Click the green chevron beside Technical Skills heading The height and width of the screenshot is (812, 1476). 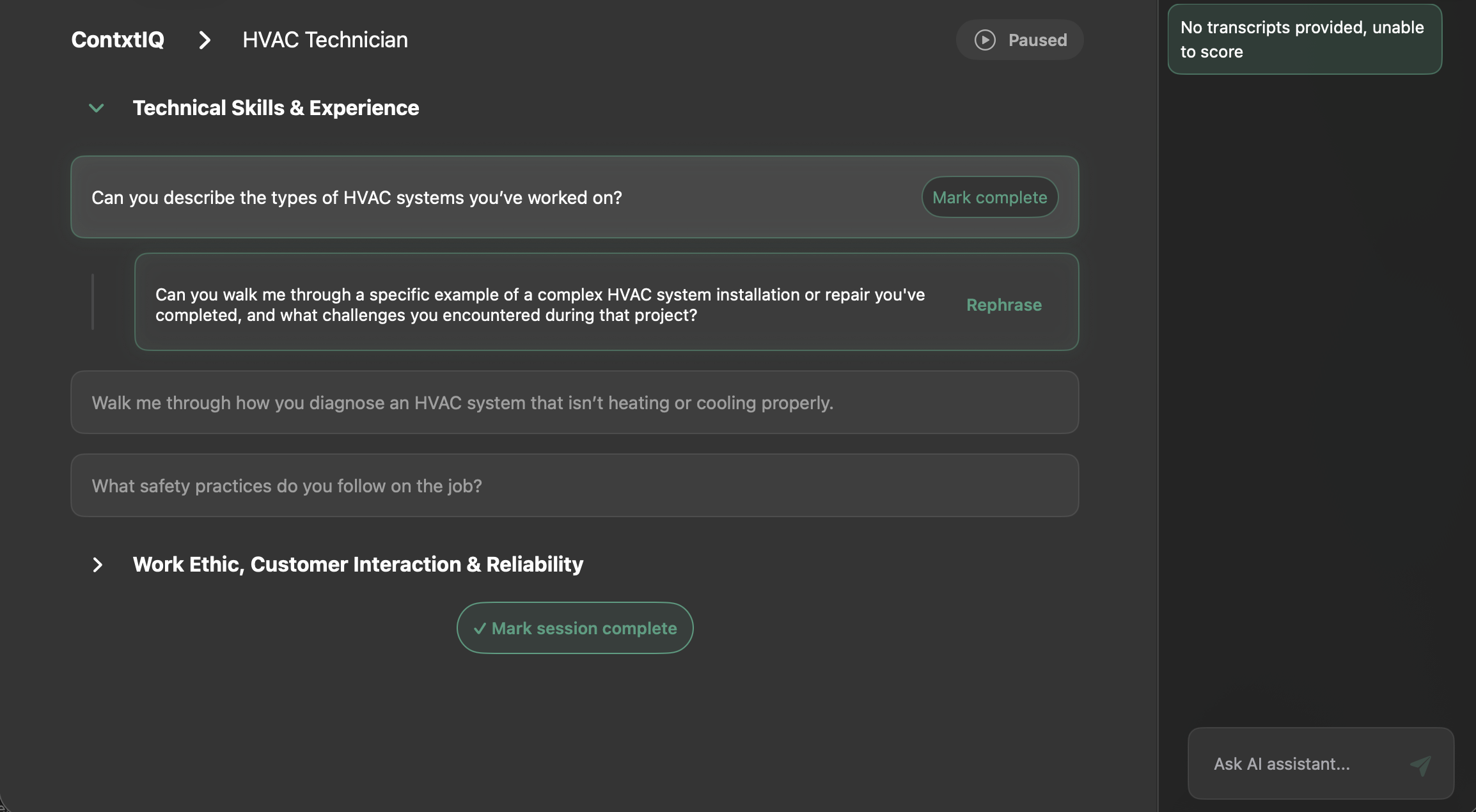97,107
